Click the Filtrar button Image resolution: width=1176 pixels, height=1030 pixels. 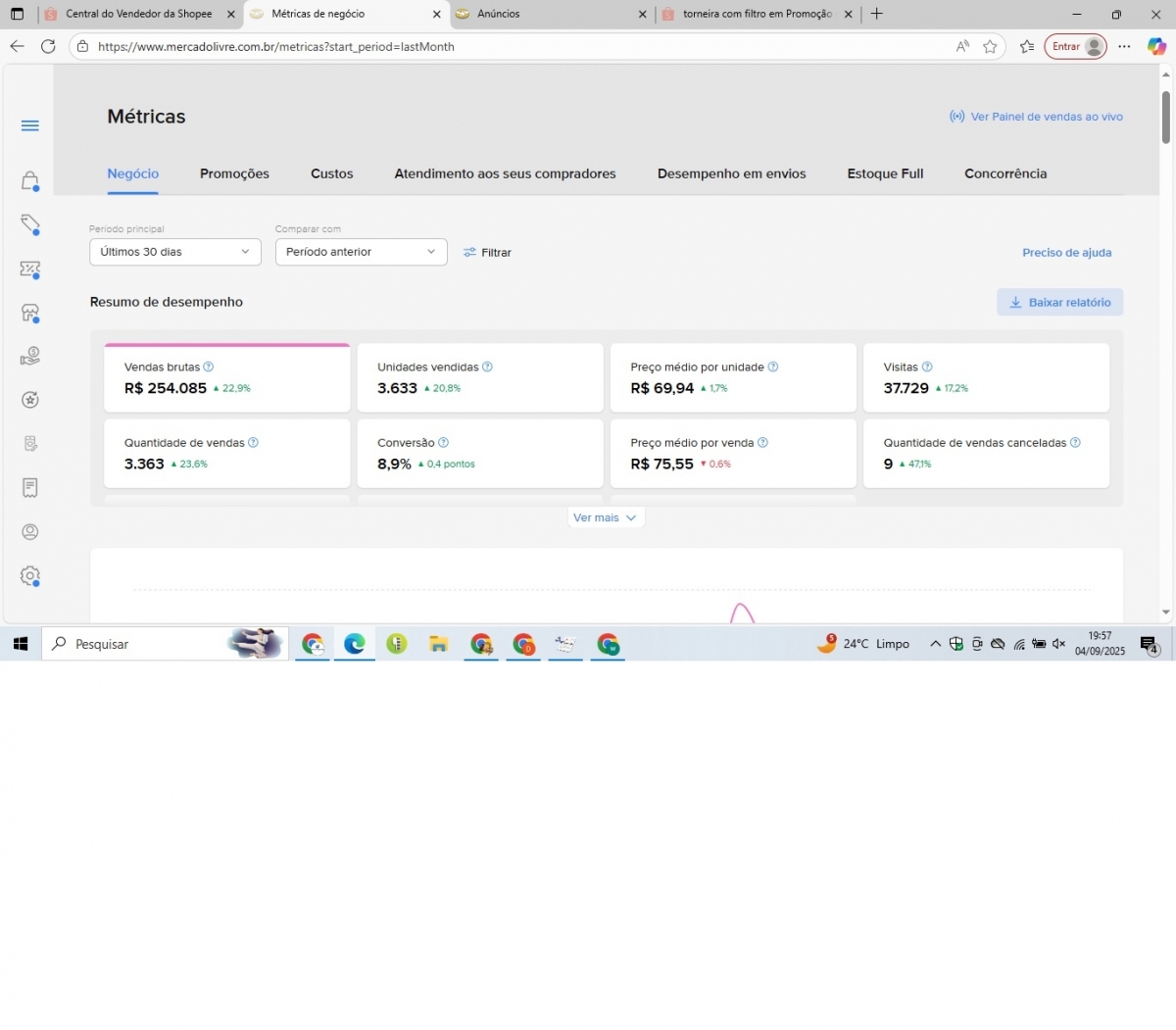point(488,253)
